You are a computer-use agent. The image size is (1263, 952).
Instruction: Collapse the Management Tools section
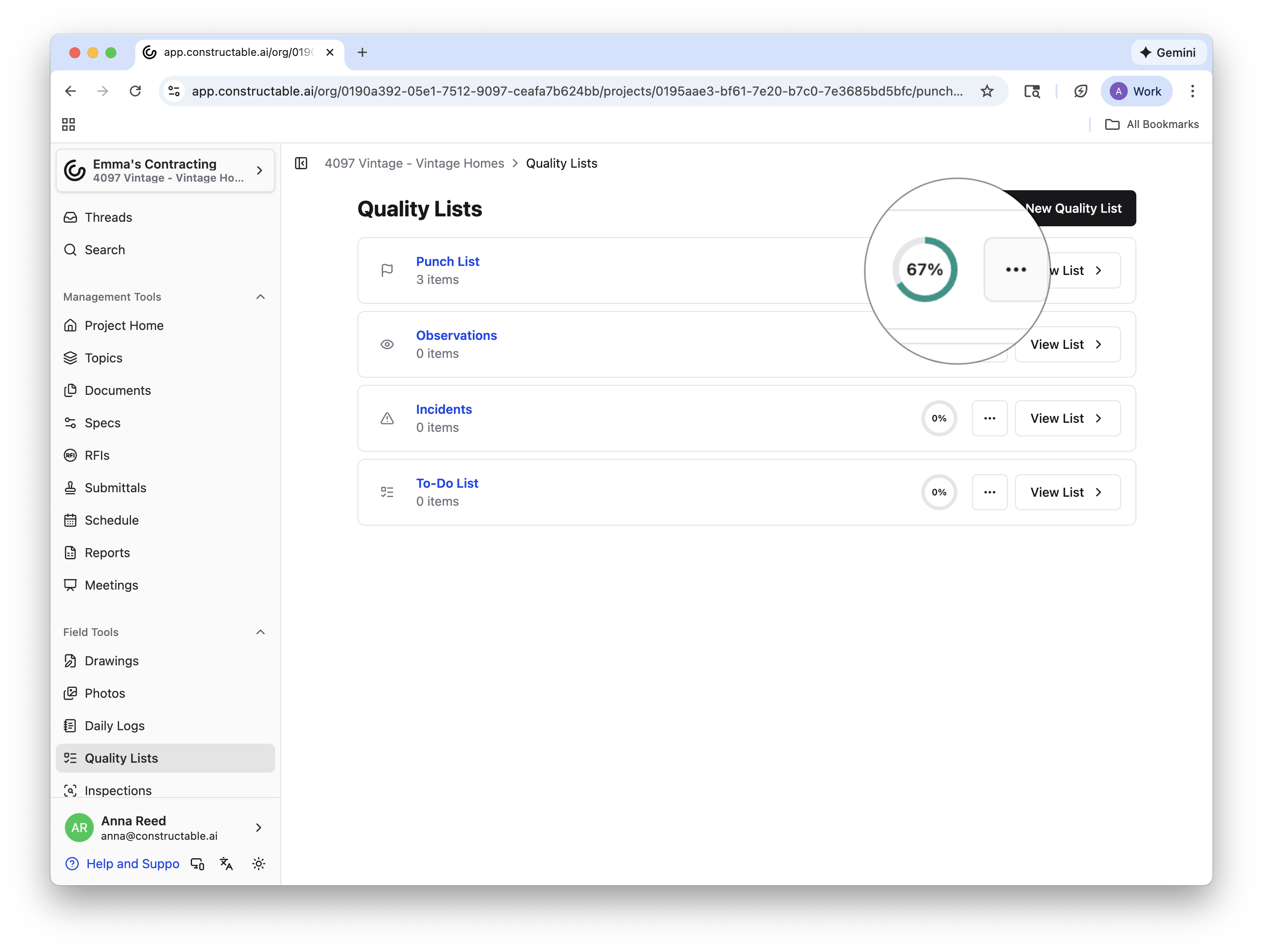tap(261, 297)
